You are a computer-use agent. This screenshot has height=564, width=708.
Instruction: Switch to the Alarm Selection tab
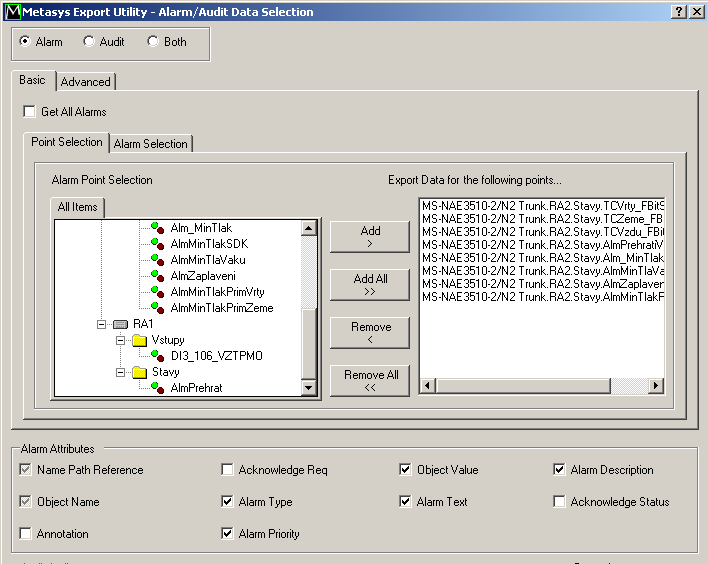[151, 144]
